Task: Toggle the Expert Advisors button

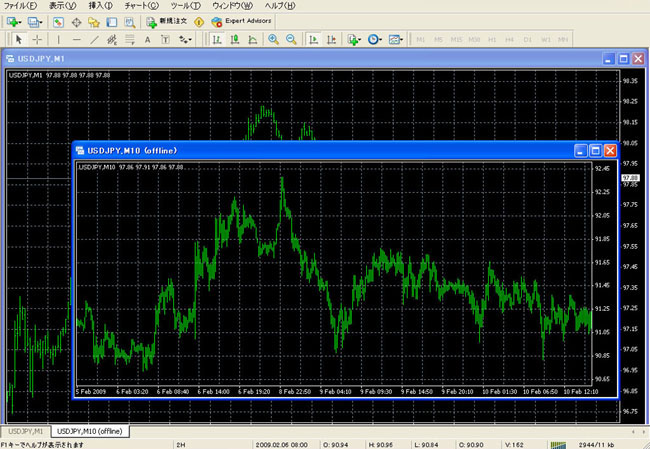Action: pos(241,21)
